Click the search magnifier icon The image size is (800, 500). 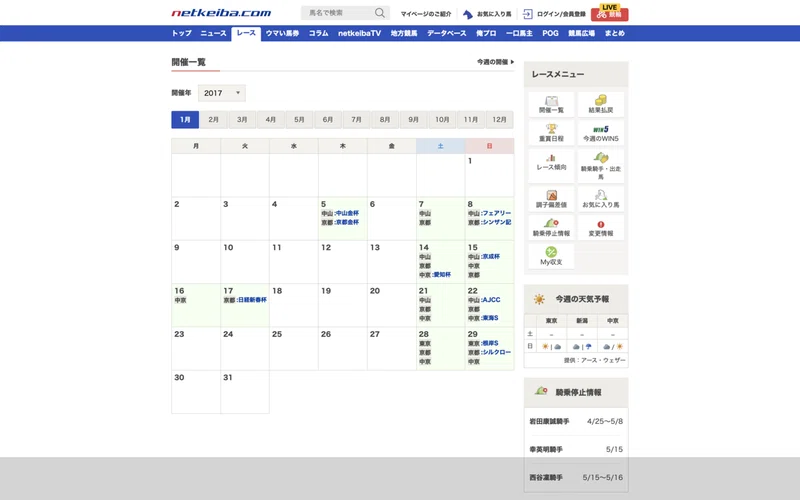380,13
